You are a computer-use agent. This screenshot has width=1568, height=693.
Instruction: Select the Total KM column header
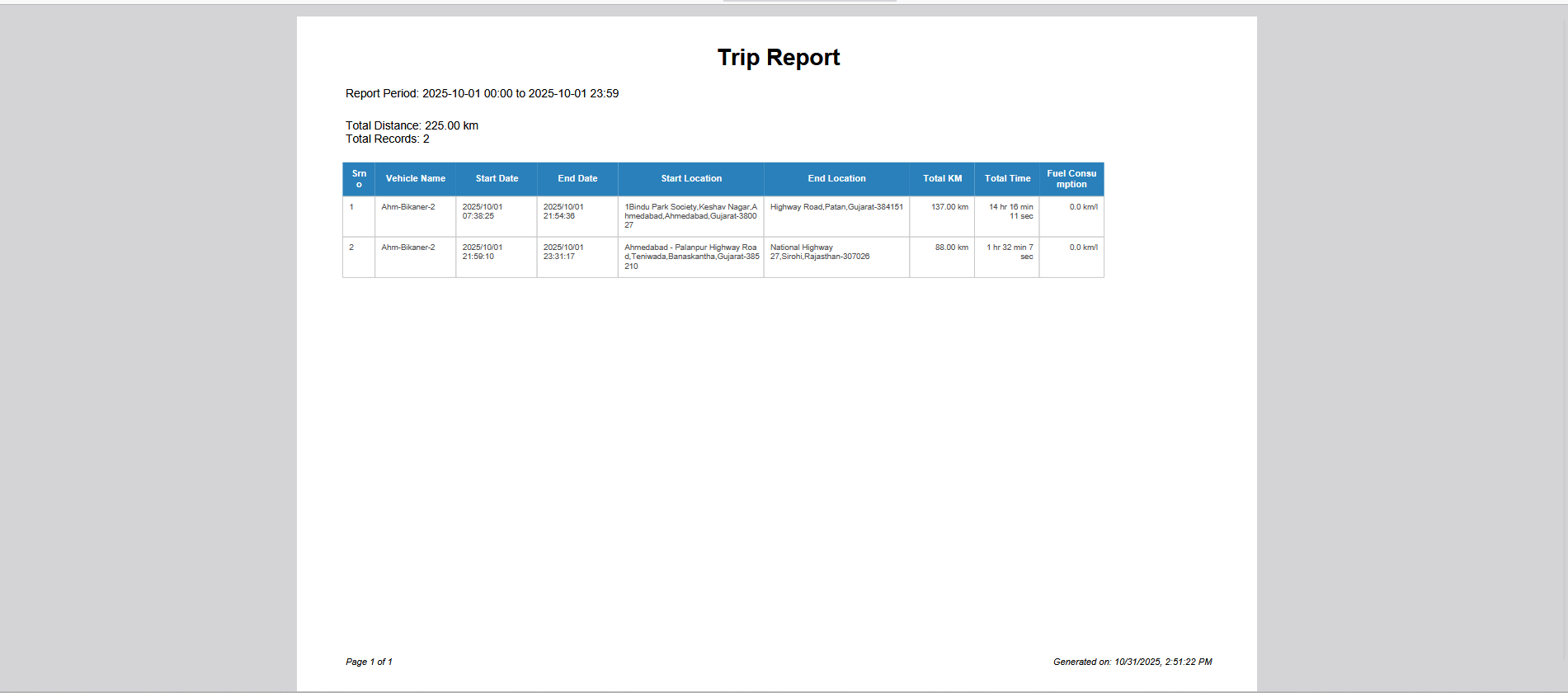pos(942,179)
